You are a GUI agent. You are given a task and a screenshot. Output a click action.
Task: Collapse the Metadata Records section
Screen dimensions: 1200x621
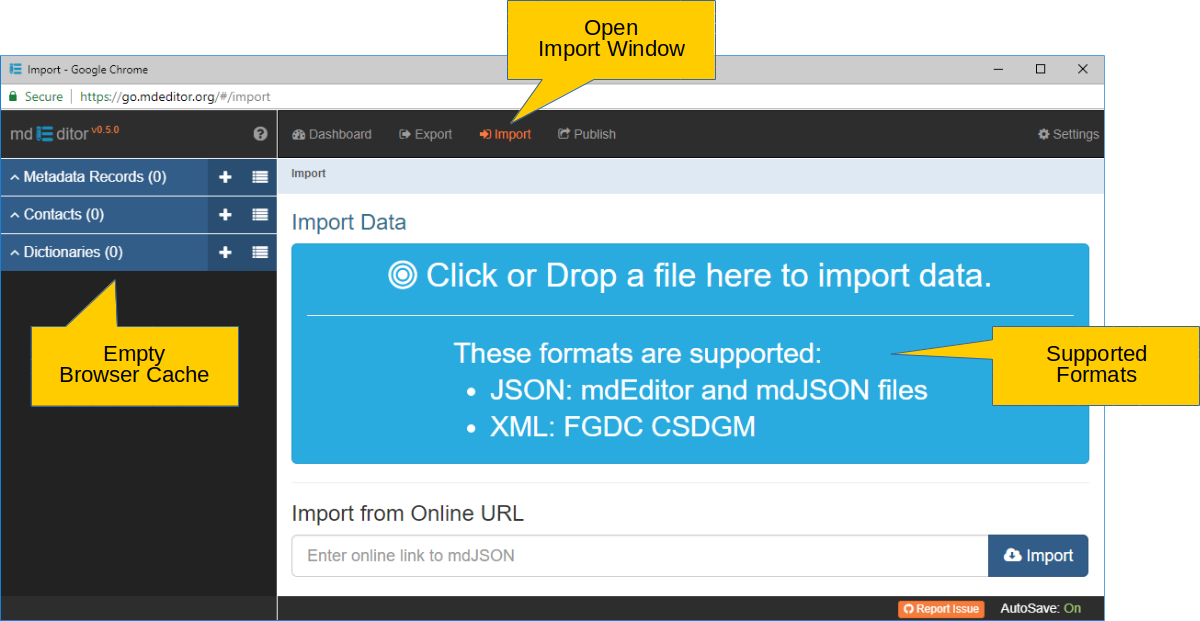pyautogui.click(x=88, y=177)
